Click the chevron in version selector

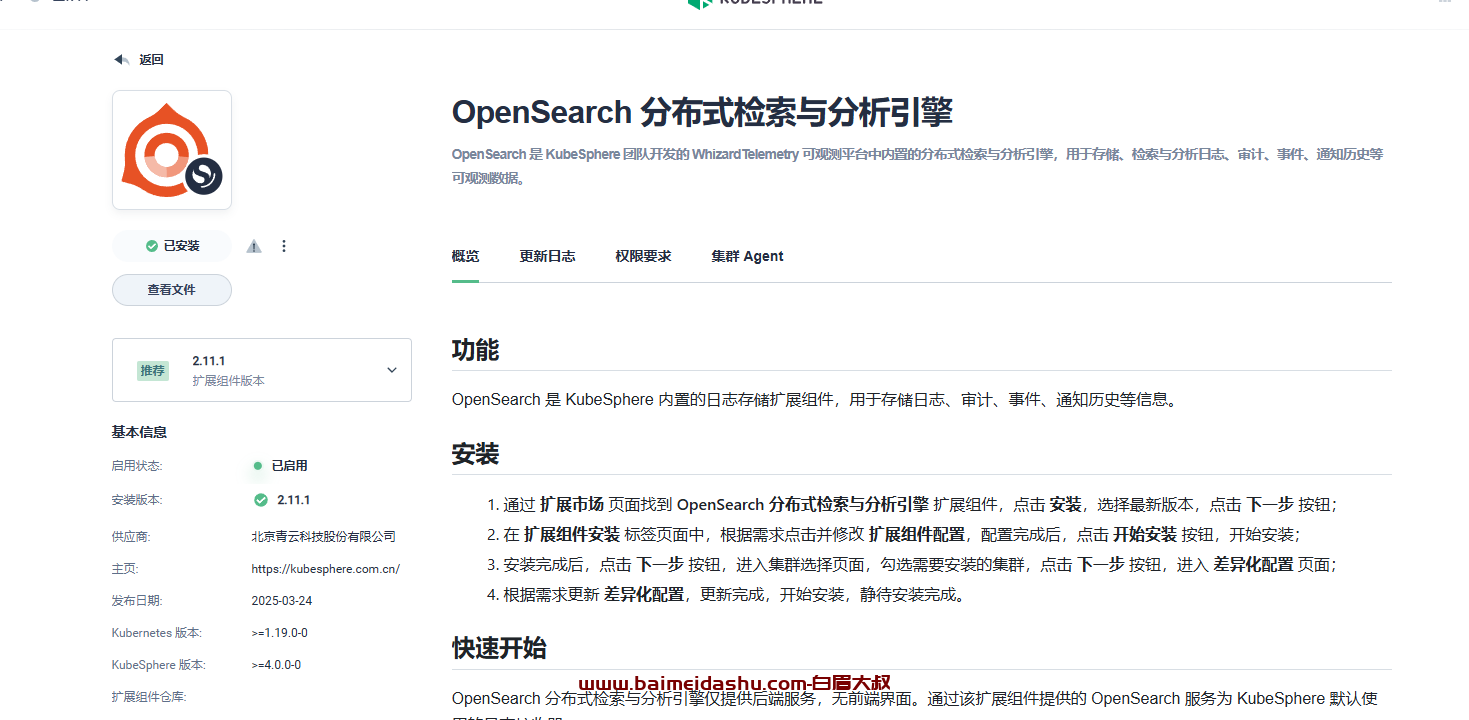click(x=392, y=370)
